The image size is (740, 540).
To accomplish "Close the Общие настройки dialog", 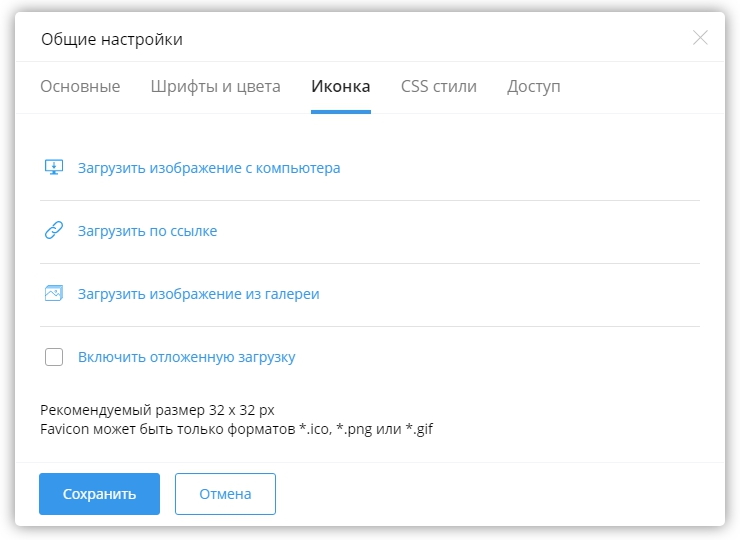I will (700, 38).
